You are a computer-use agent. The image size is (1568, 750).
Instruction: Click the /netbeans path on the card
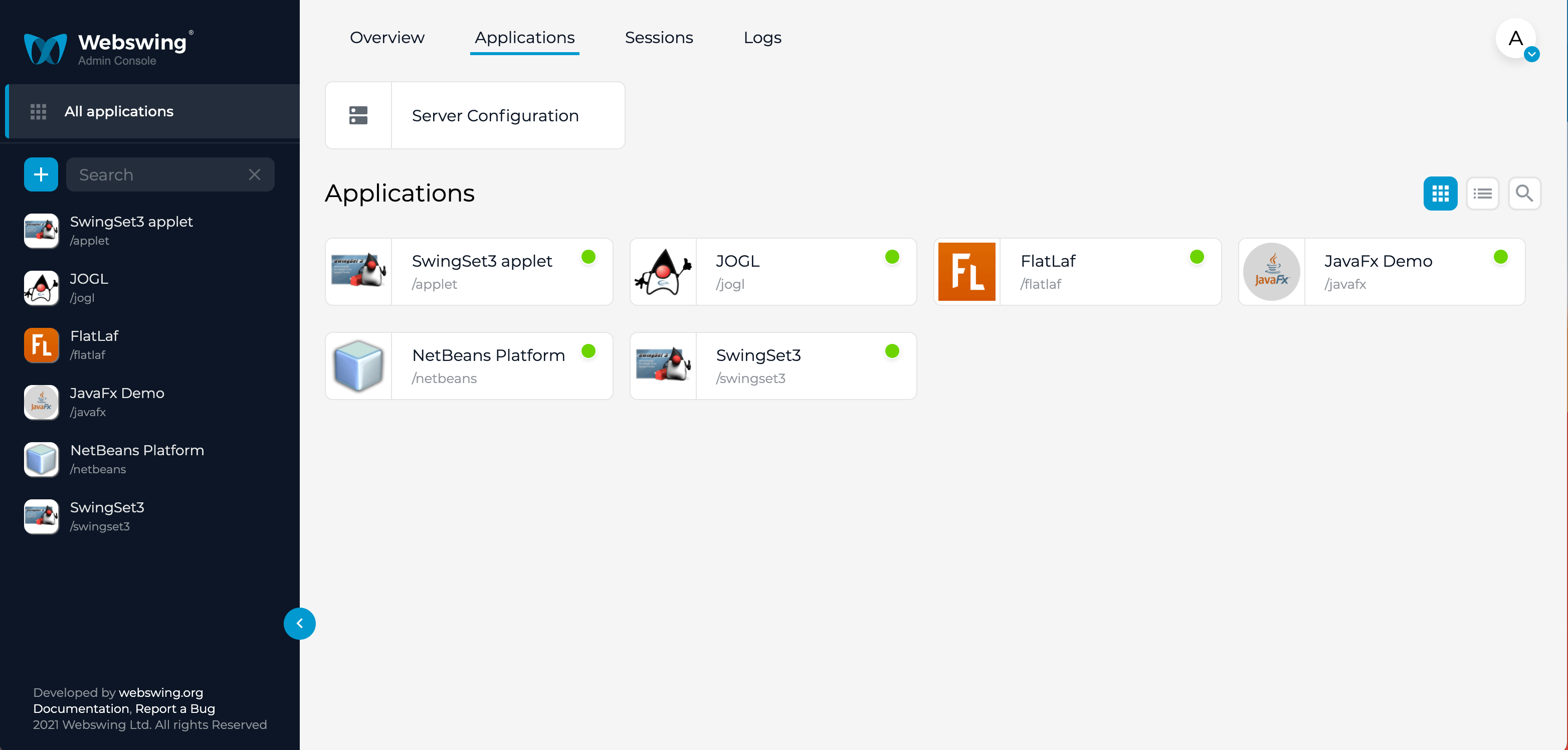pyautogui.click(x=445, y=379)
